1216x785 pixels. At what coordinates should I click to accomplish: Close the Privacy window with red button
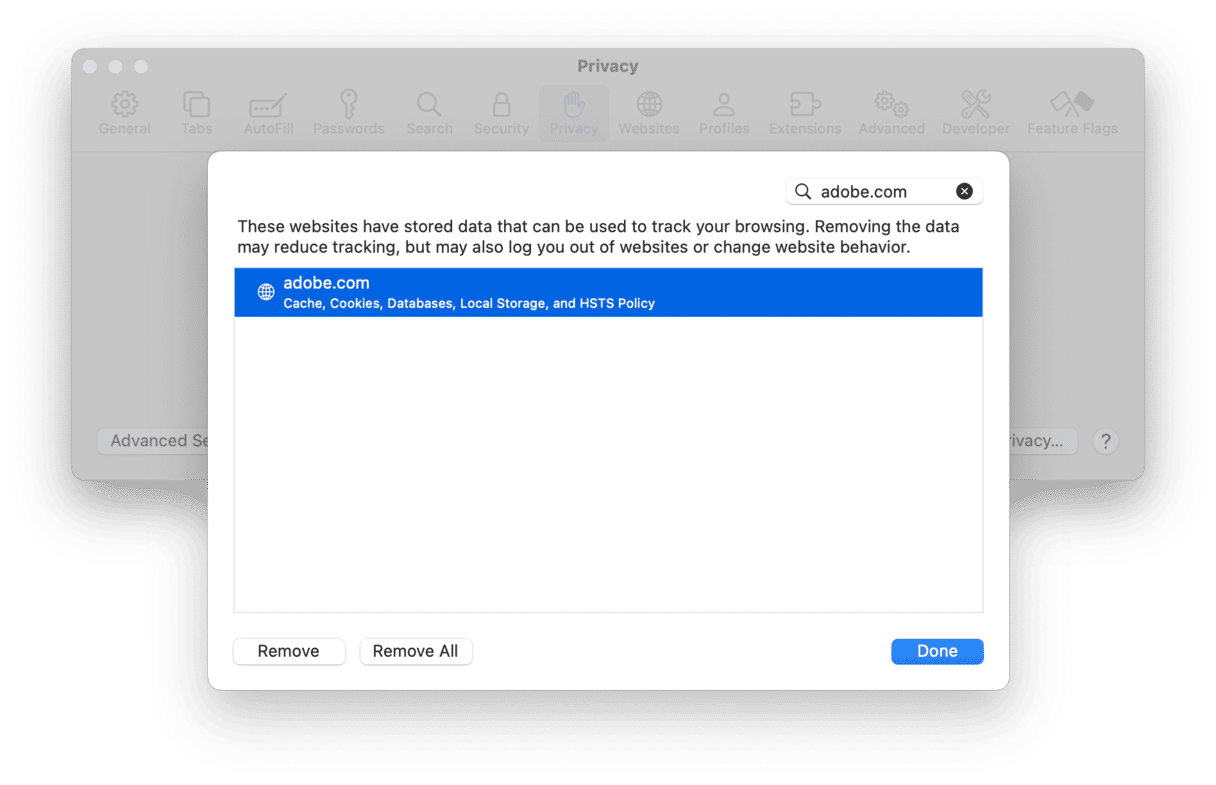click(90, 66)
